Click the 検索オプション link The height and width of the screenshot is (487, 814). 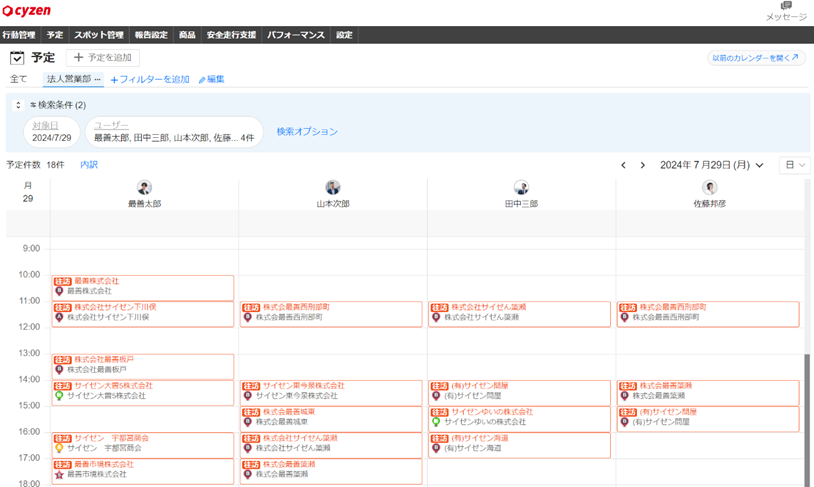pos(307,132)
